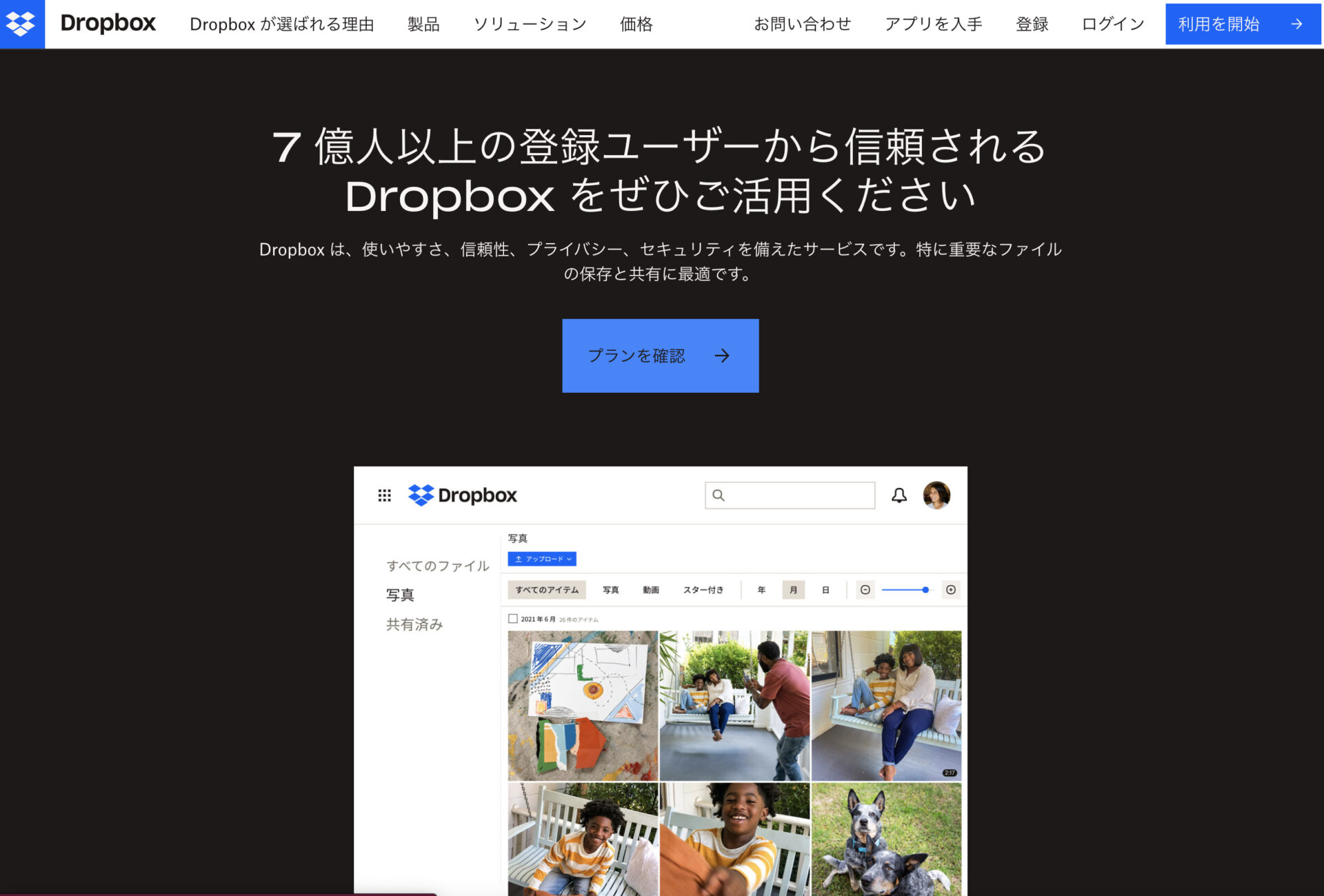Click the zoom out minus icon

point(865,589)
